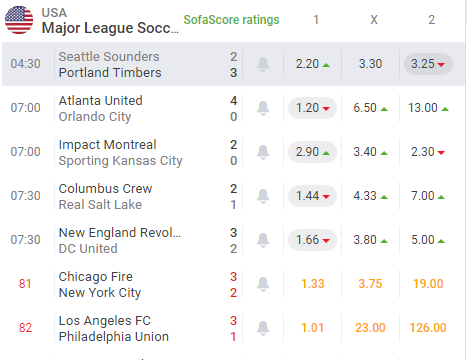Open Major League Soccer league page

click(x=110, y=28)
